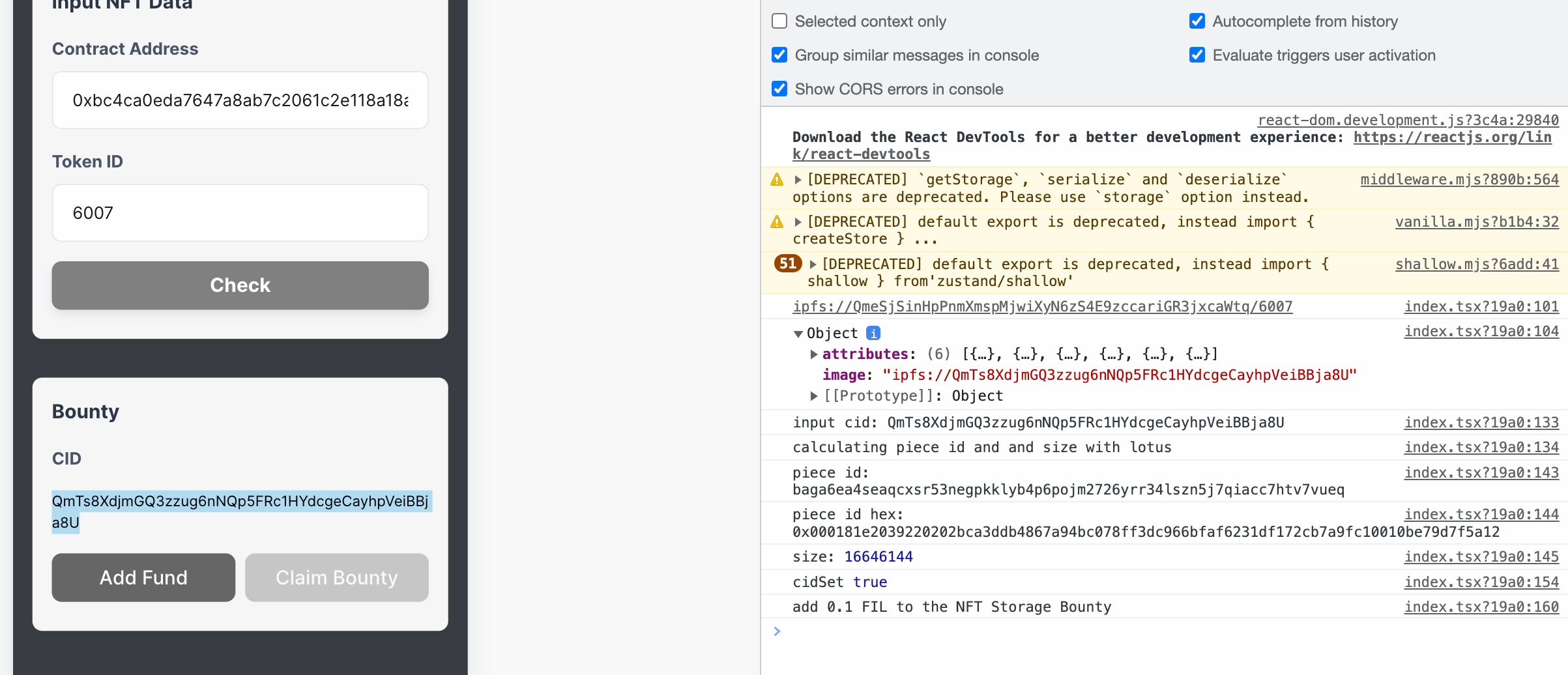Expand the createStore deprecated warning message

[798, 222]
